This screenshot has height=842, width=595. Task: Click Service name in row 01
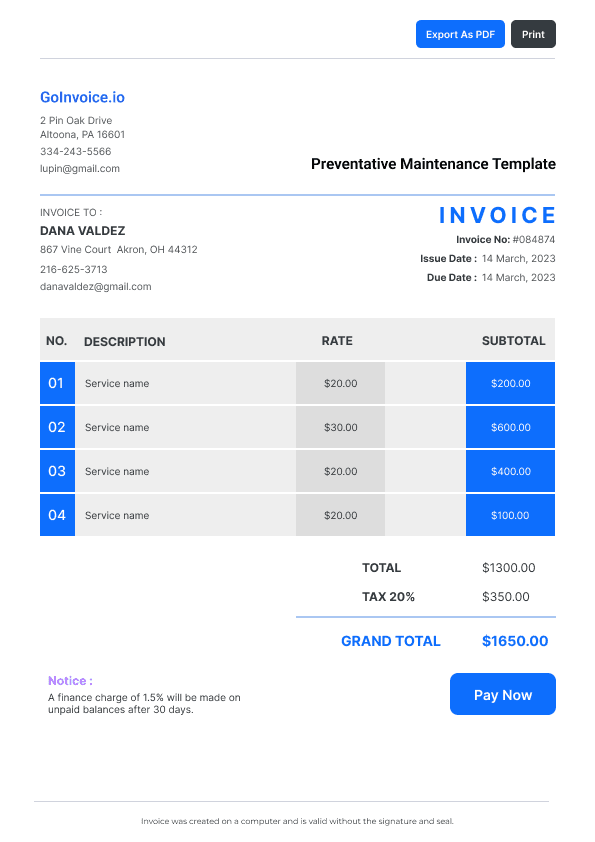coord(117,383)
